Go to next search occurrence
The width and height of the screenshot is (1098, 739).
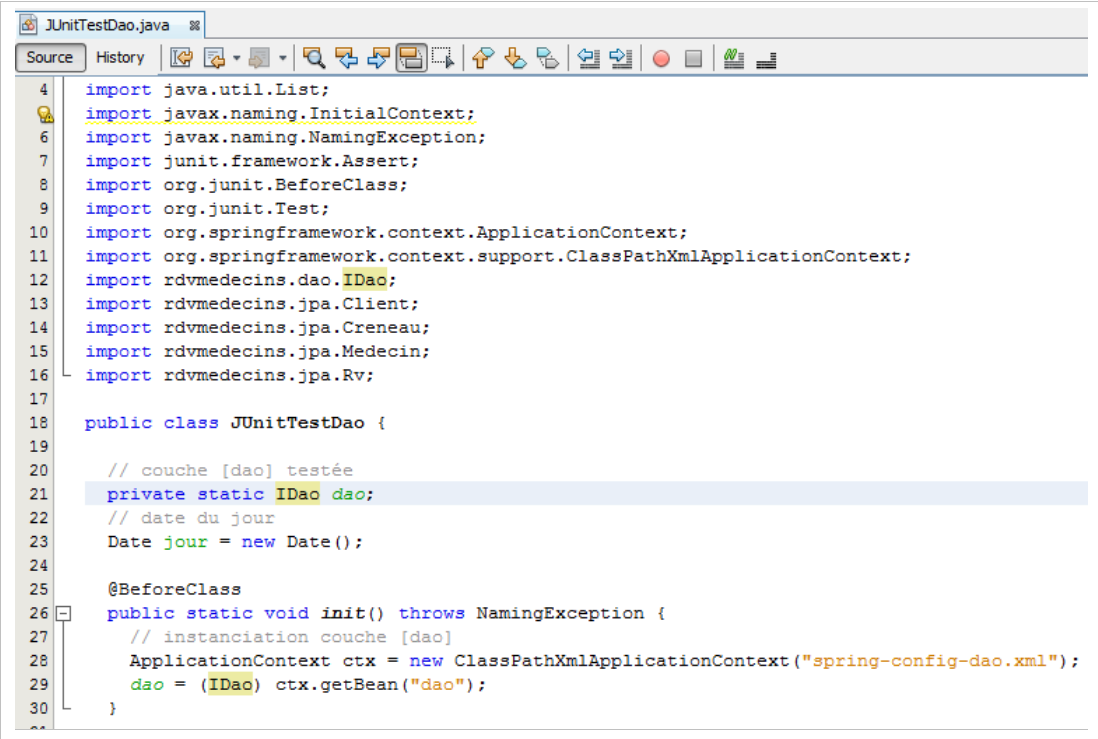pyautogui.click(x=378, y=58)
